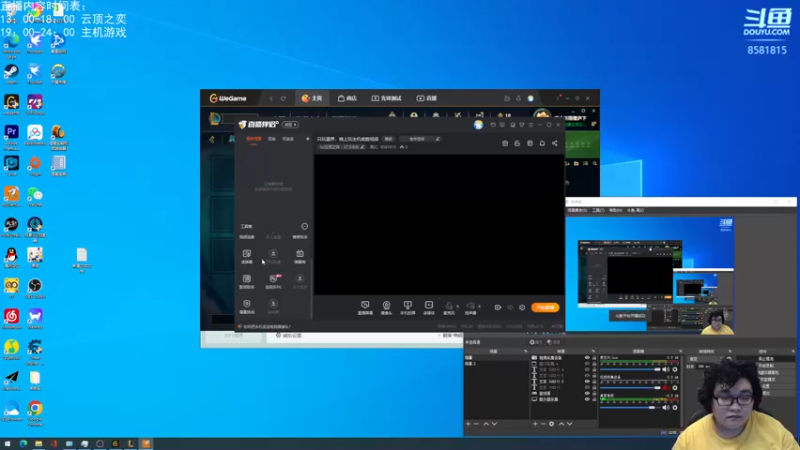Lock the 视频采集设备 source in OBS
This screenshot has height=450, width=800.
tap(593, 358)
